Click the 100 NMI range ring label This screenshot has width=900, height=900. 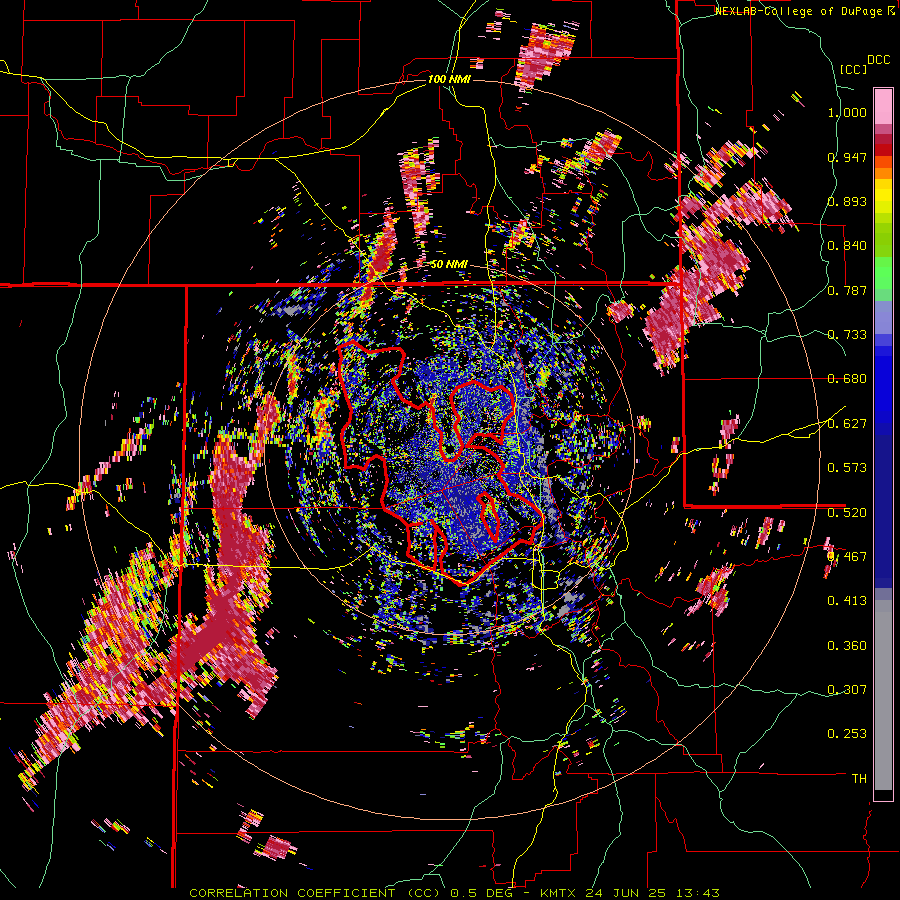449,79
